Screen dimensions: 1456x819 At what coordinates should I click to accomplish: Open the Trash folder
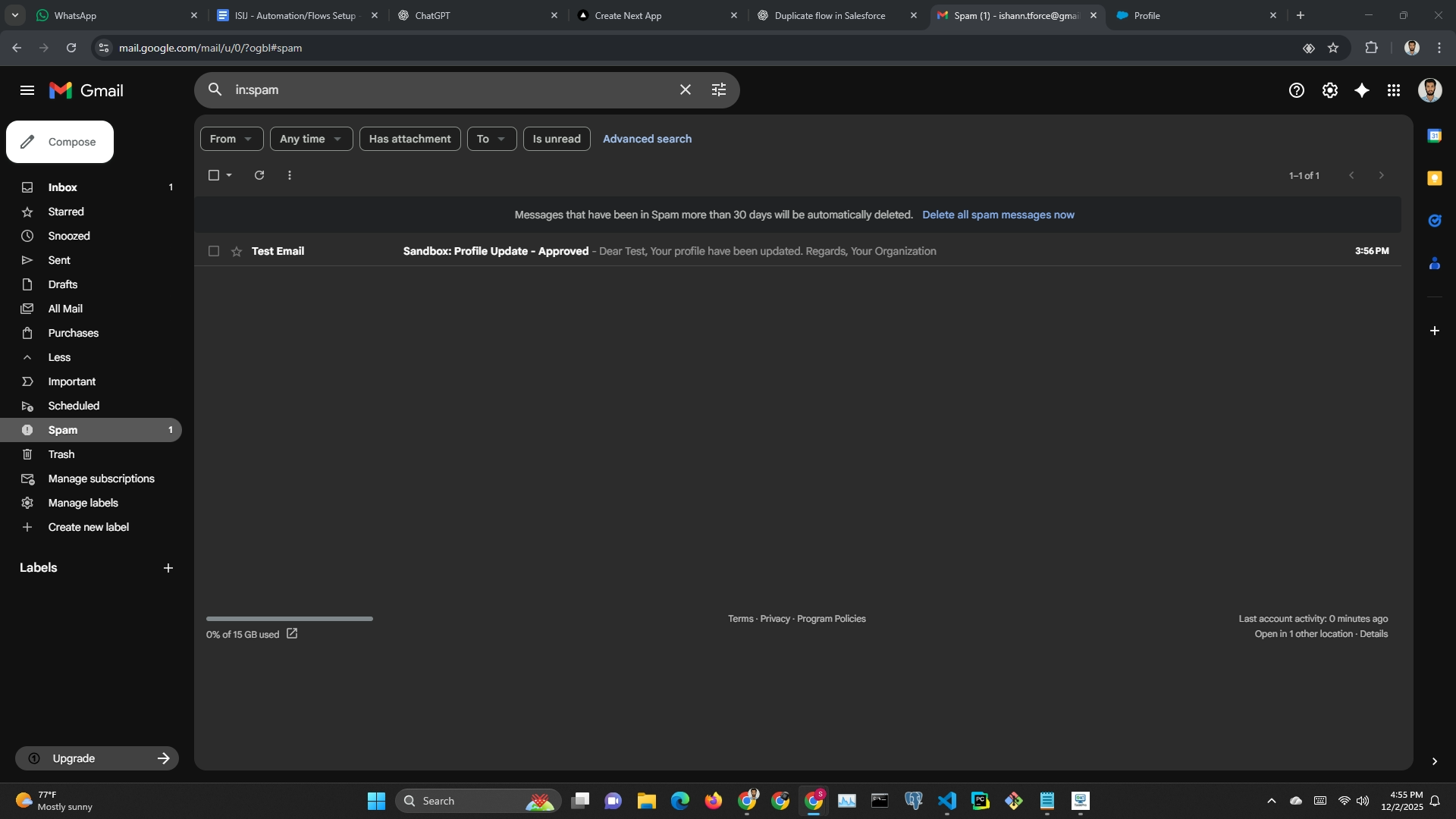(x=61, y=454)
